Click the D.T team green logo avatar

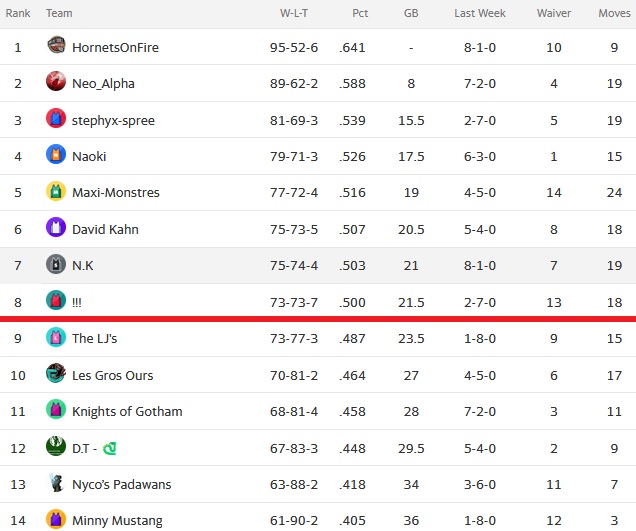click(56, 446)
